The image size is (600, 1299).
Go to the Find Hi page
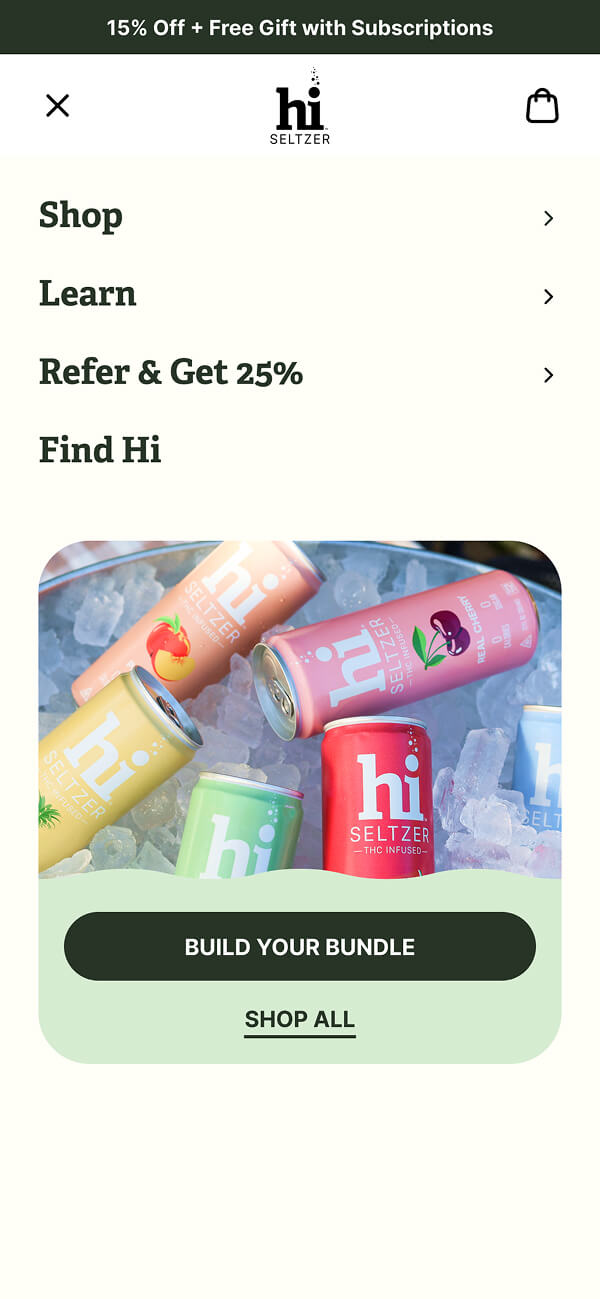click(x=100, y=450)
